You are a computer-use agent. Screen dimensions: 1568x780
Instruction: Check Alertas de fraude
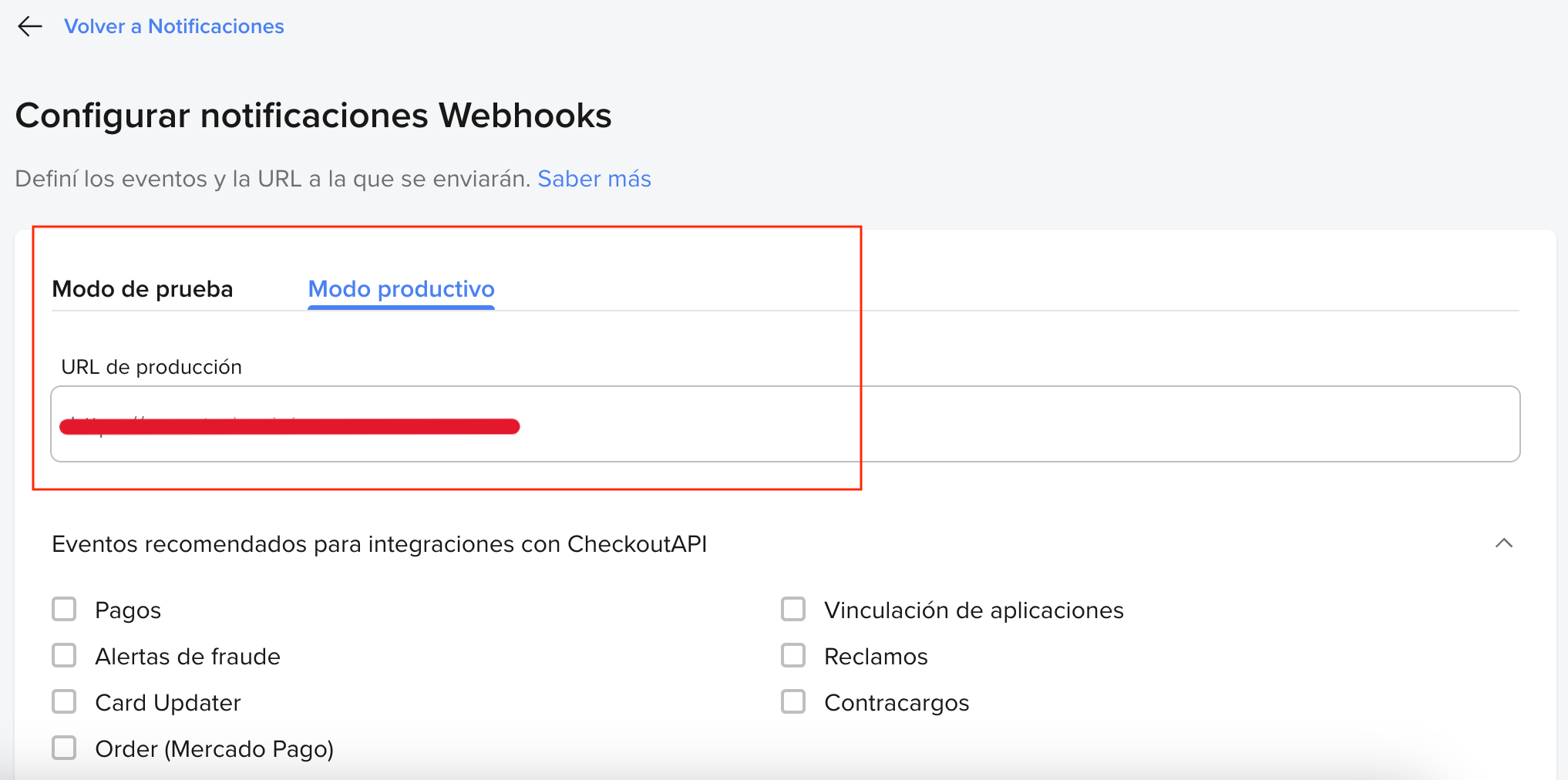coord(64,655)
